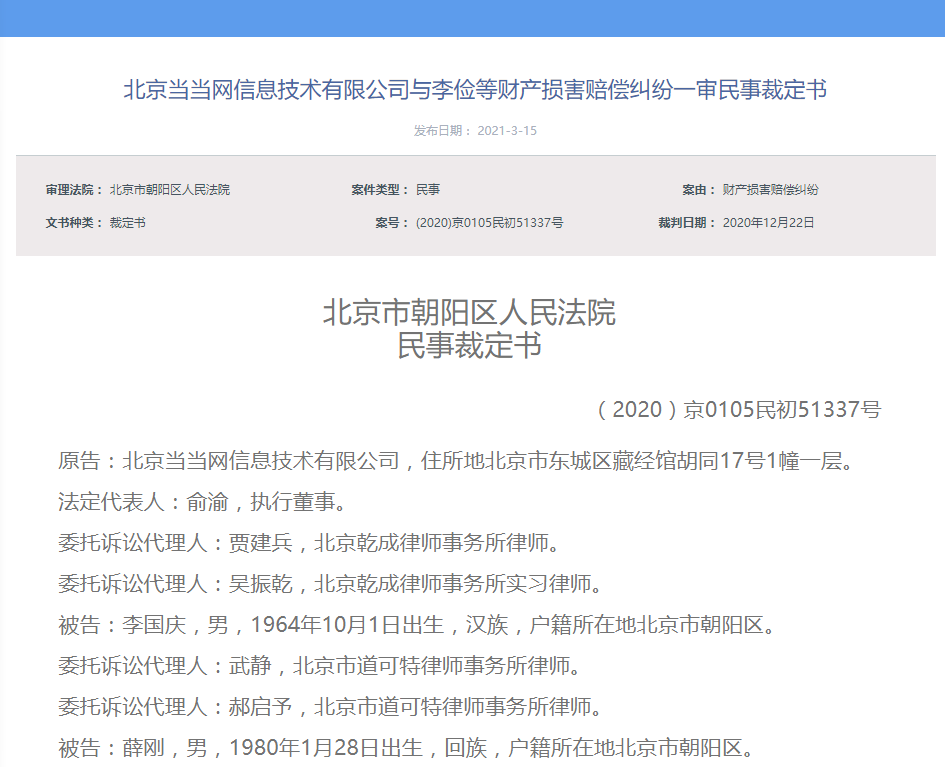Click agent line mentioning 武静

320,666
